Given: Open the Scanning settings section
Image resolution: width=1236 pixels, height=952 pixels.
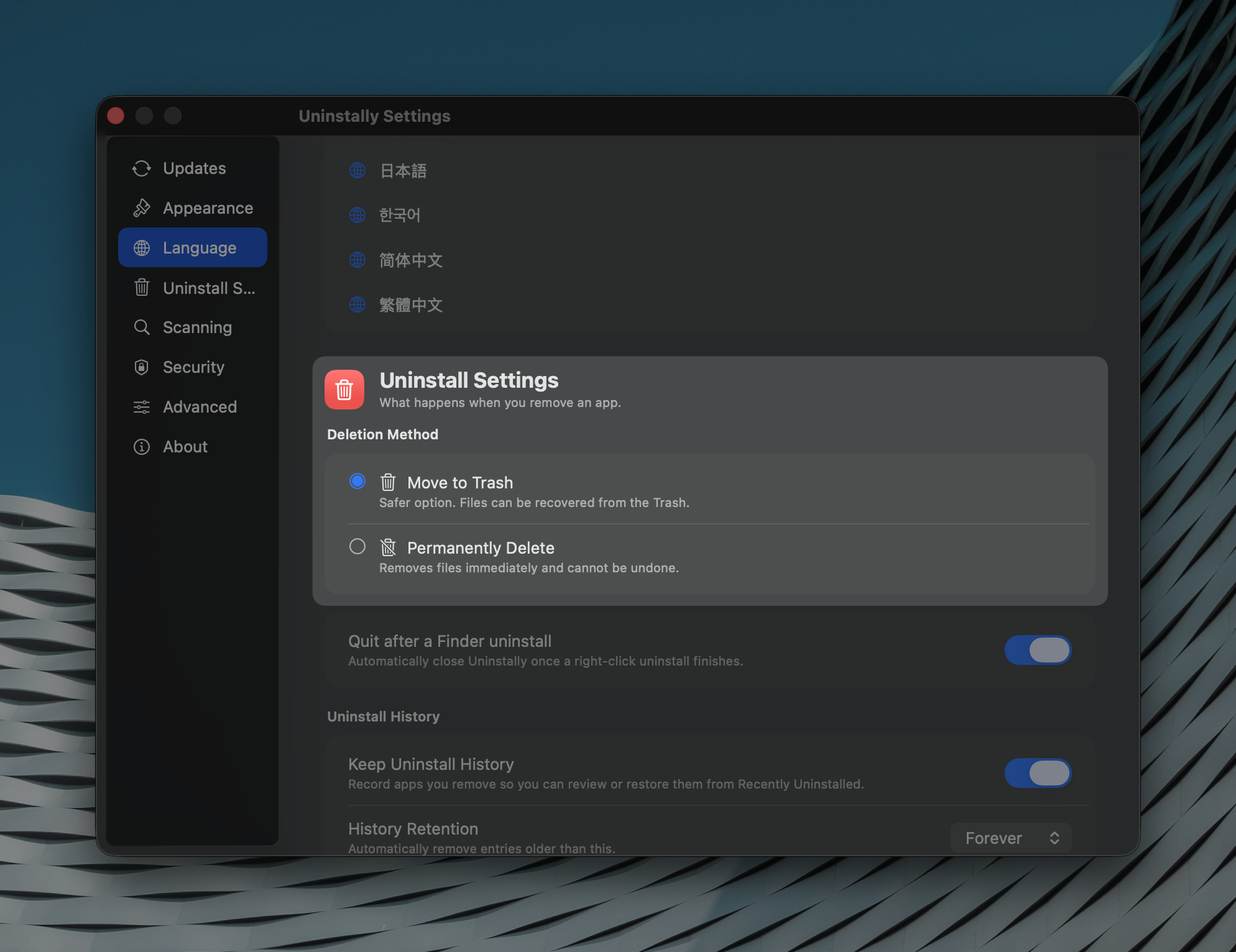Looking at the screenshot, I should coord(193,327).
